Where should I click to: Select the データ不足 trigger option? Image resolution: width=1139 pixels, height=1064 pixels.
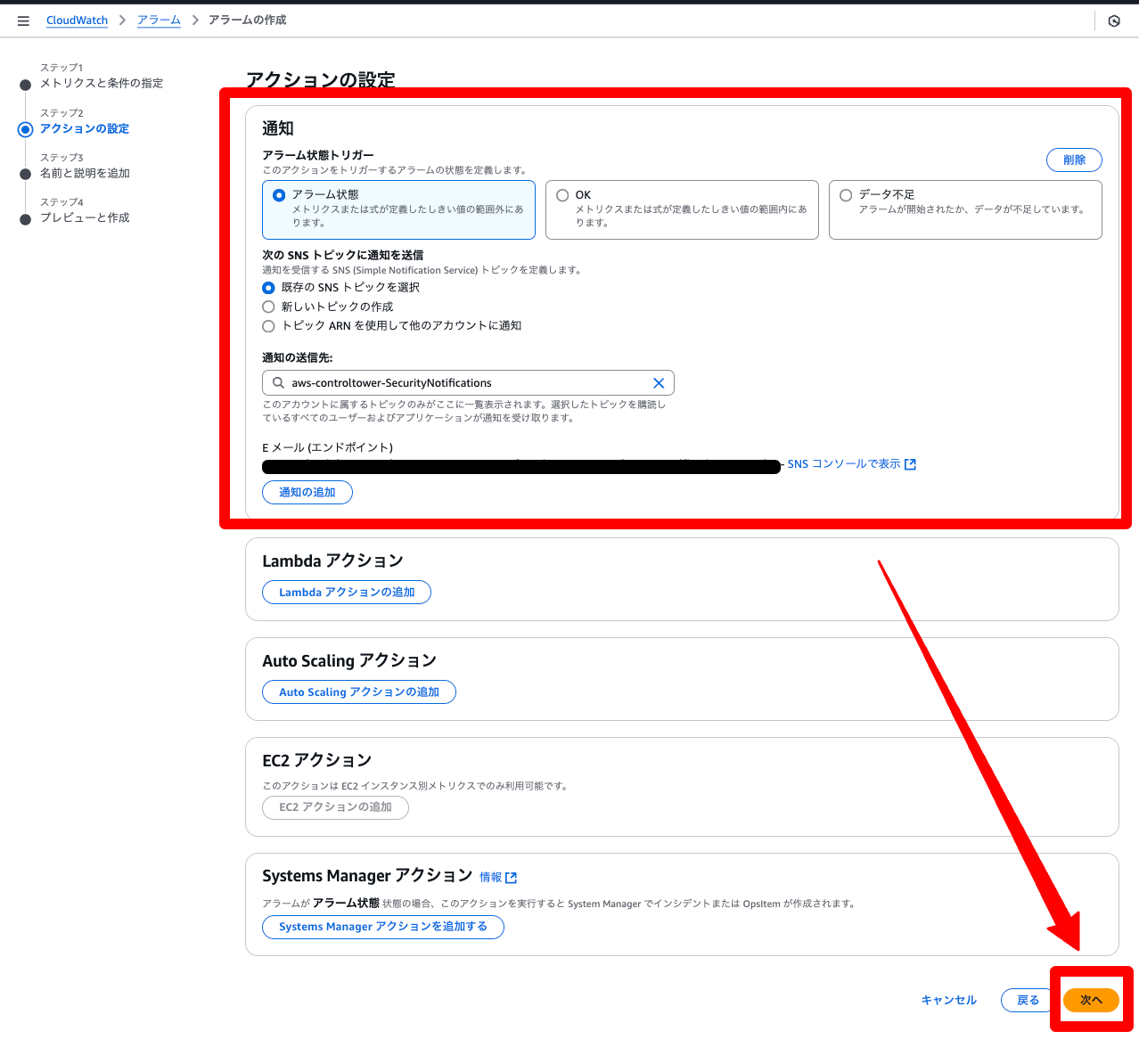point(846,195)
